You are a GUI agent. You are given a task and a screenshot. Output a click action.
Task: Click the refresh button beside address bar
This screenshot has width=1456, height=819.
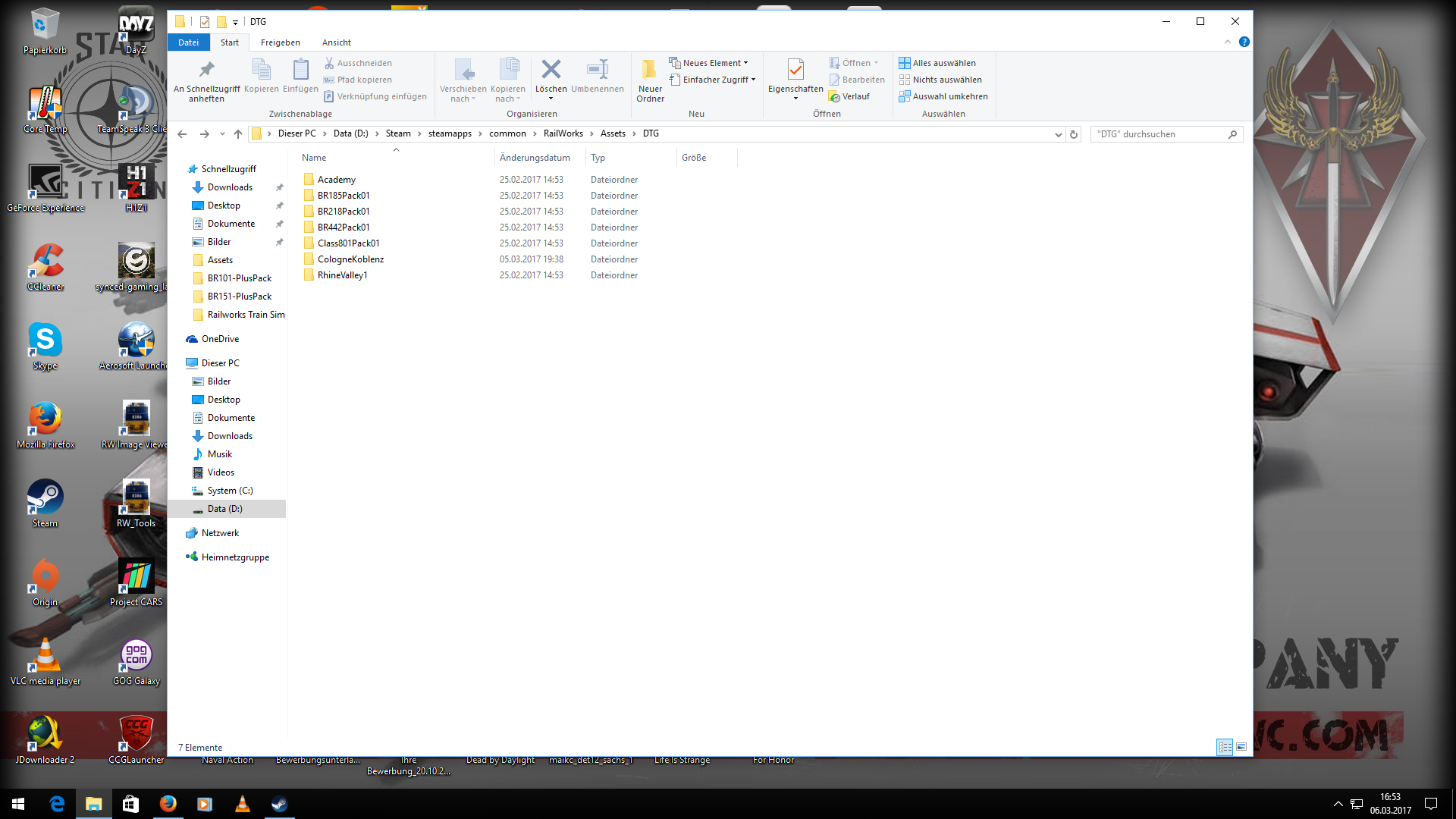(1074, 134)
